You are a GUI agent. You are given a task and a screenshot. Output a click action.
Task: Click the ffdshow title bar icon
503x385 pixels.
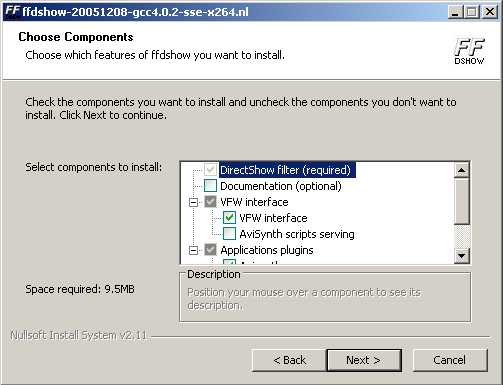12,12
